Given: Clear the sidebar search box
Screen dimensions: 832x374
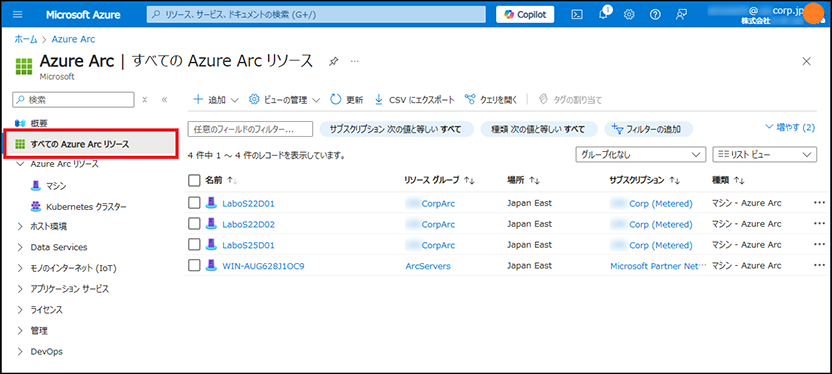Looking at the screenshot, I should pos(145,99).
